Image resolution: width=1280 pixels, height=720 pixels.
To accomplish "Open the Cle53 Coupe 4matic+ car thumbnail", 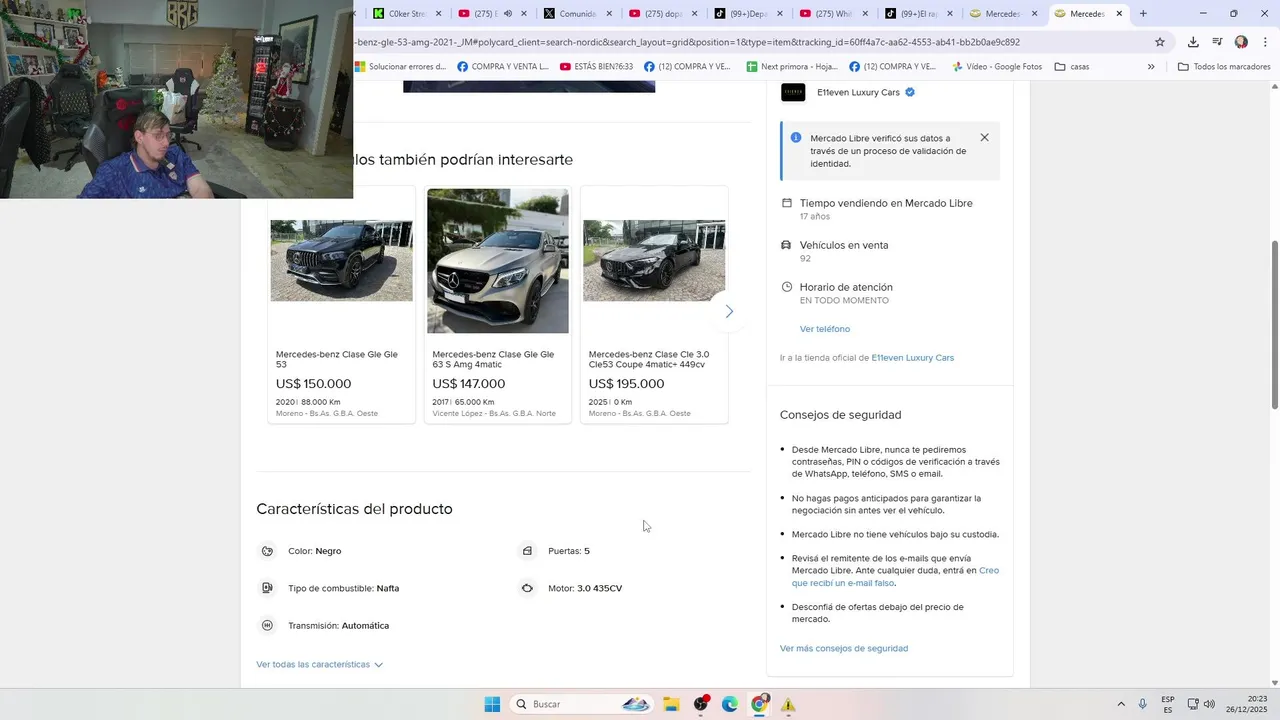I will (x=654, y=261).
